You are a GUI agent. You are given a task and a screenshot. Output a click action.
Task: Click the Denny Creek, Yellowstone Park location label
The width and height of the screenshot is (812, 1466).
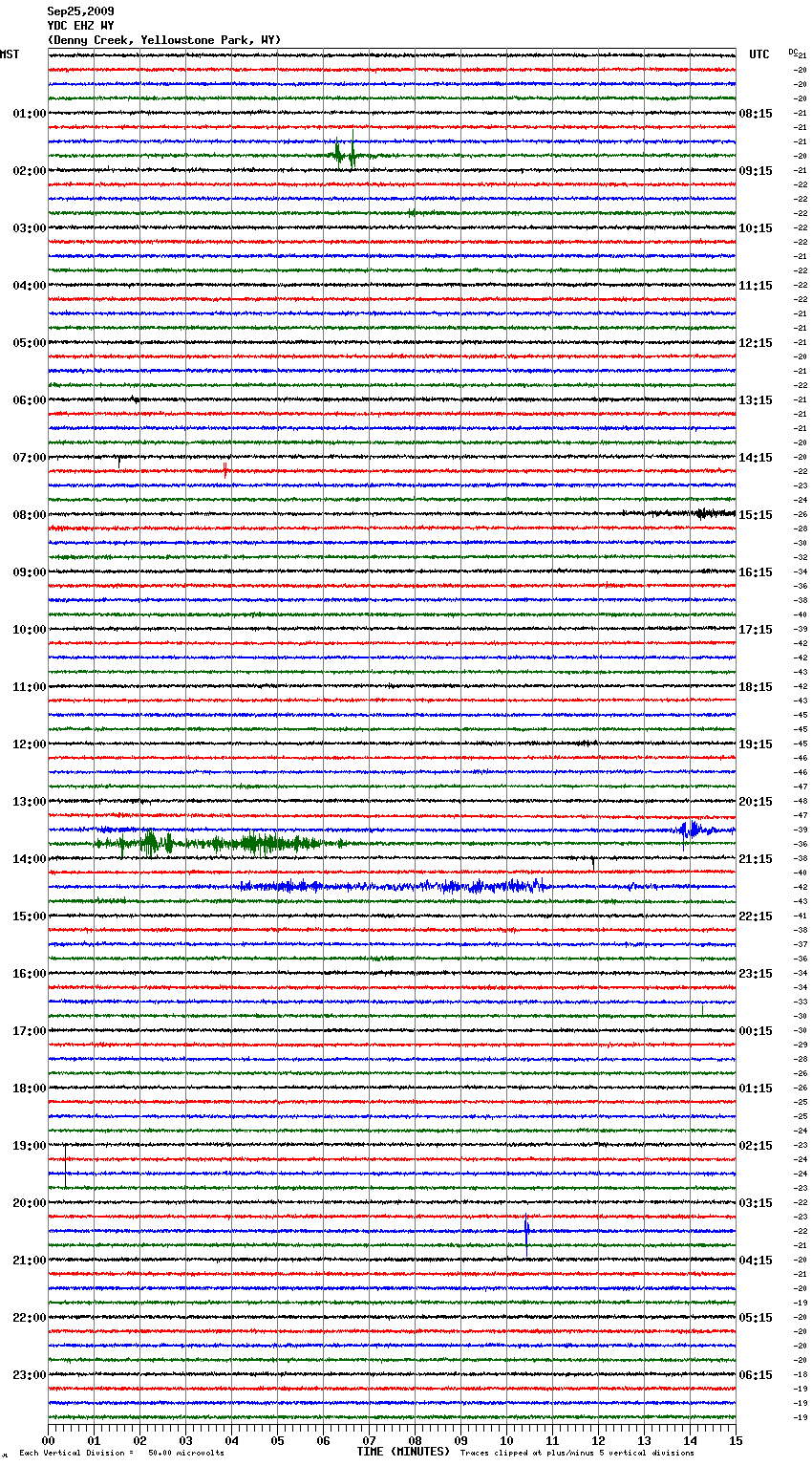[164, 40]
